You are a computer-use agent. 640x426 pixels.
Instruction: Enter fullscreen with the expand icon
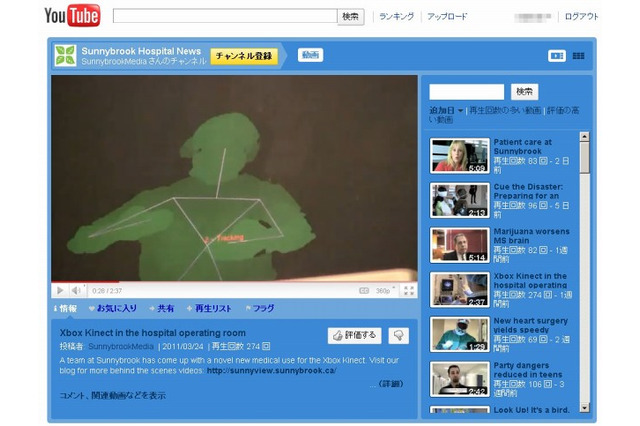point(409,291)
